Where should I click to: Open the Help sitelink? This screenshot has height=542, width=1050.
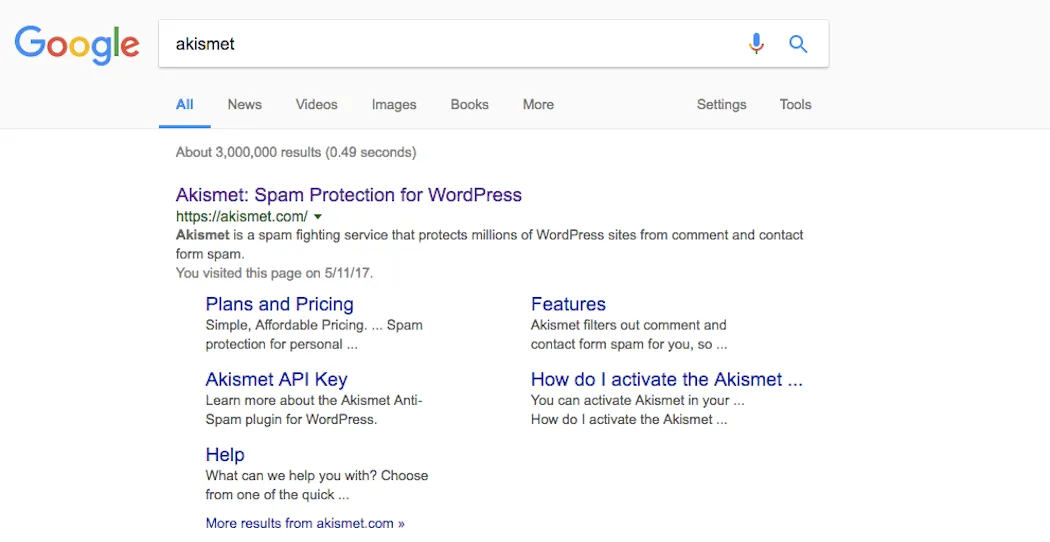point(225,454)
